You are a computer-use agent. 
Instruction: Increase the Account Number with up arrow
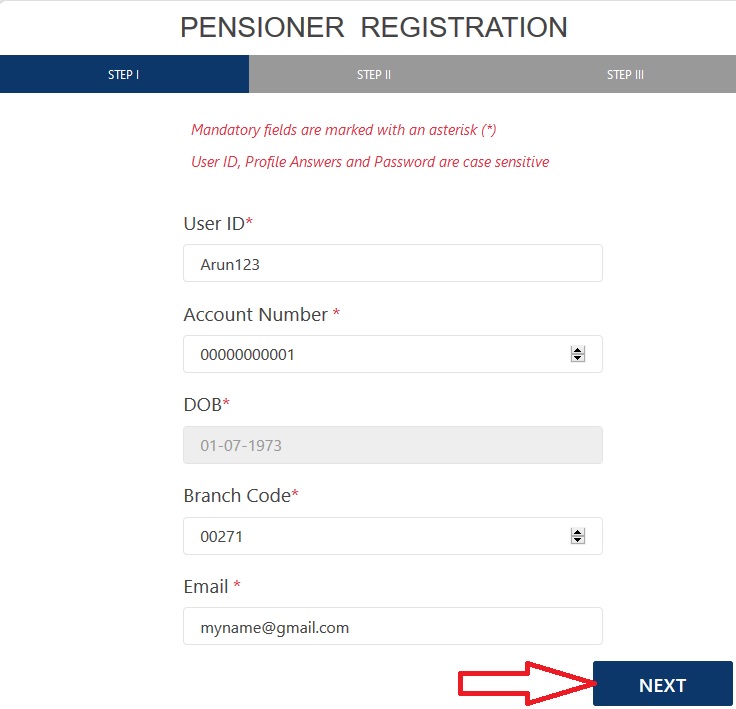pos(577,350)
